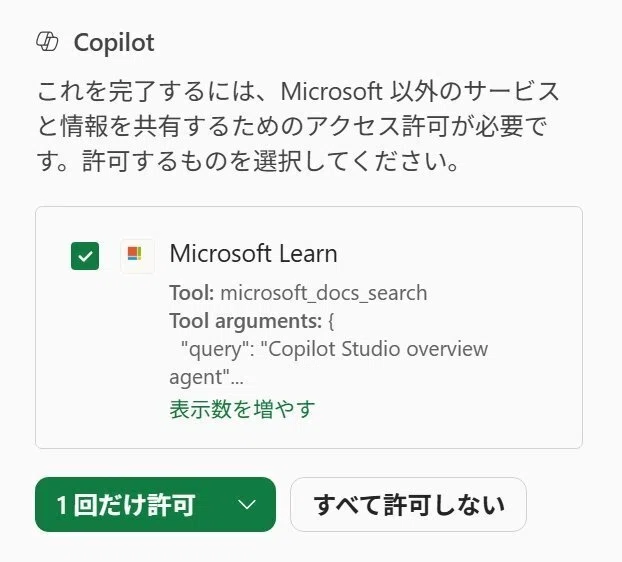The height and width of the screenshot is (562, 622).
Task: Click "Copilot Studio overview" query value
Action: pyautogui.click(x=374, y=349)
